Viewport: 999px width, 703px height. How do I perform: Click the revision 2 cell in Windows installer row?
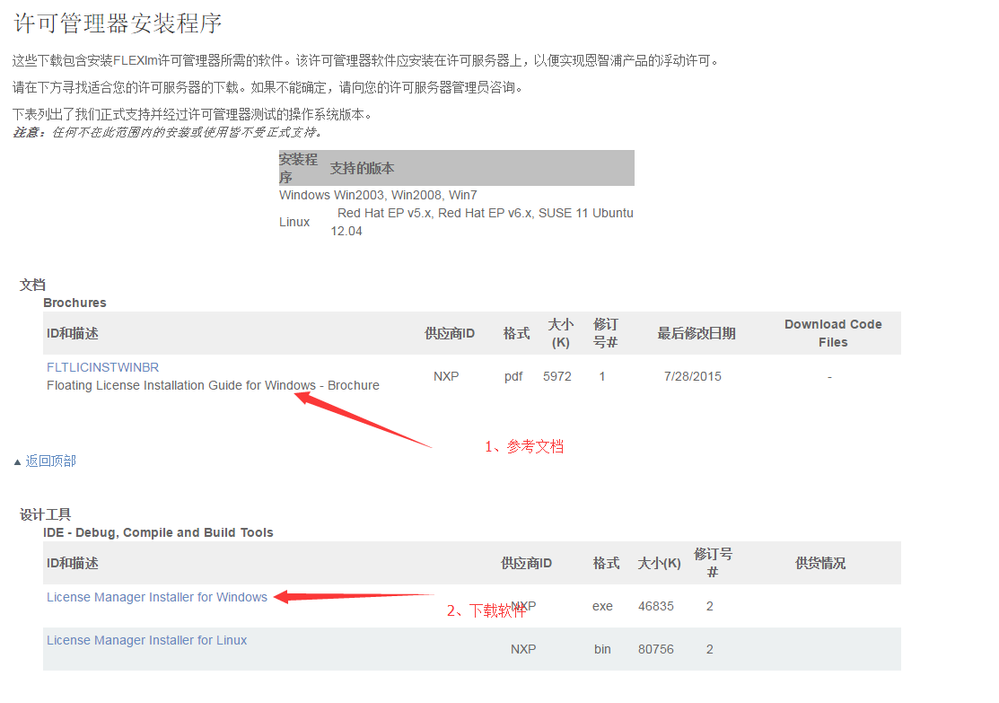(x=710, y=606)
